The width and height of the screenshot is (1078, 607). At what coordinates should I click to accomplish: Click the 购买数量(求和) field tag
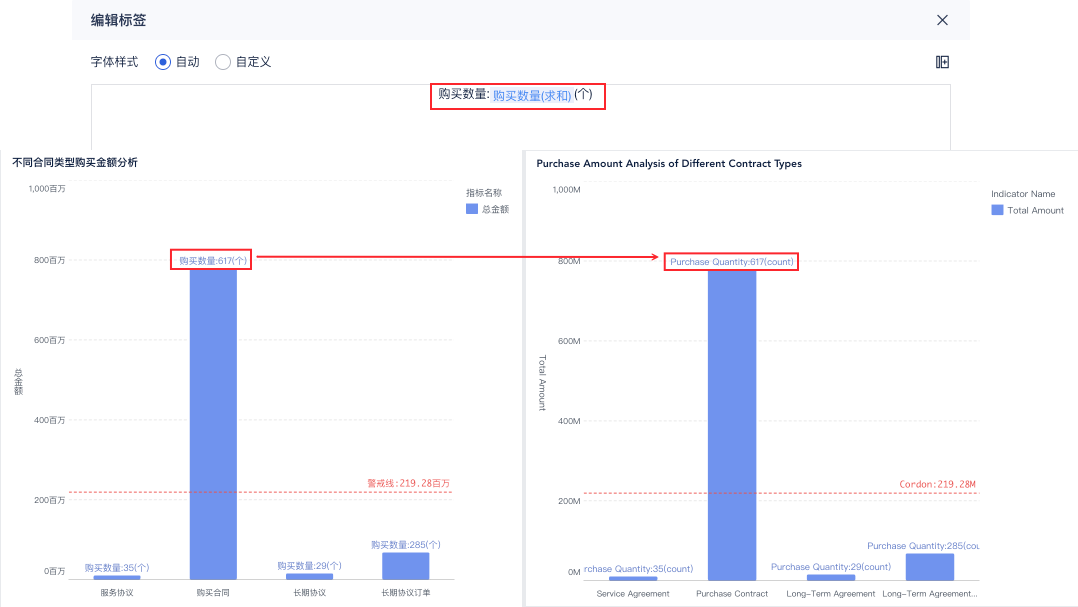[532, 96]
